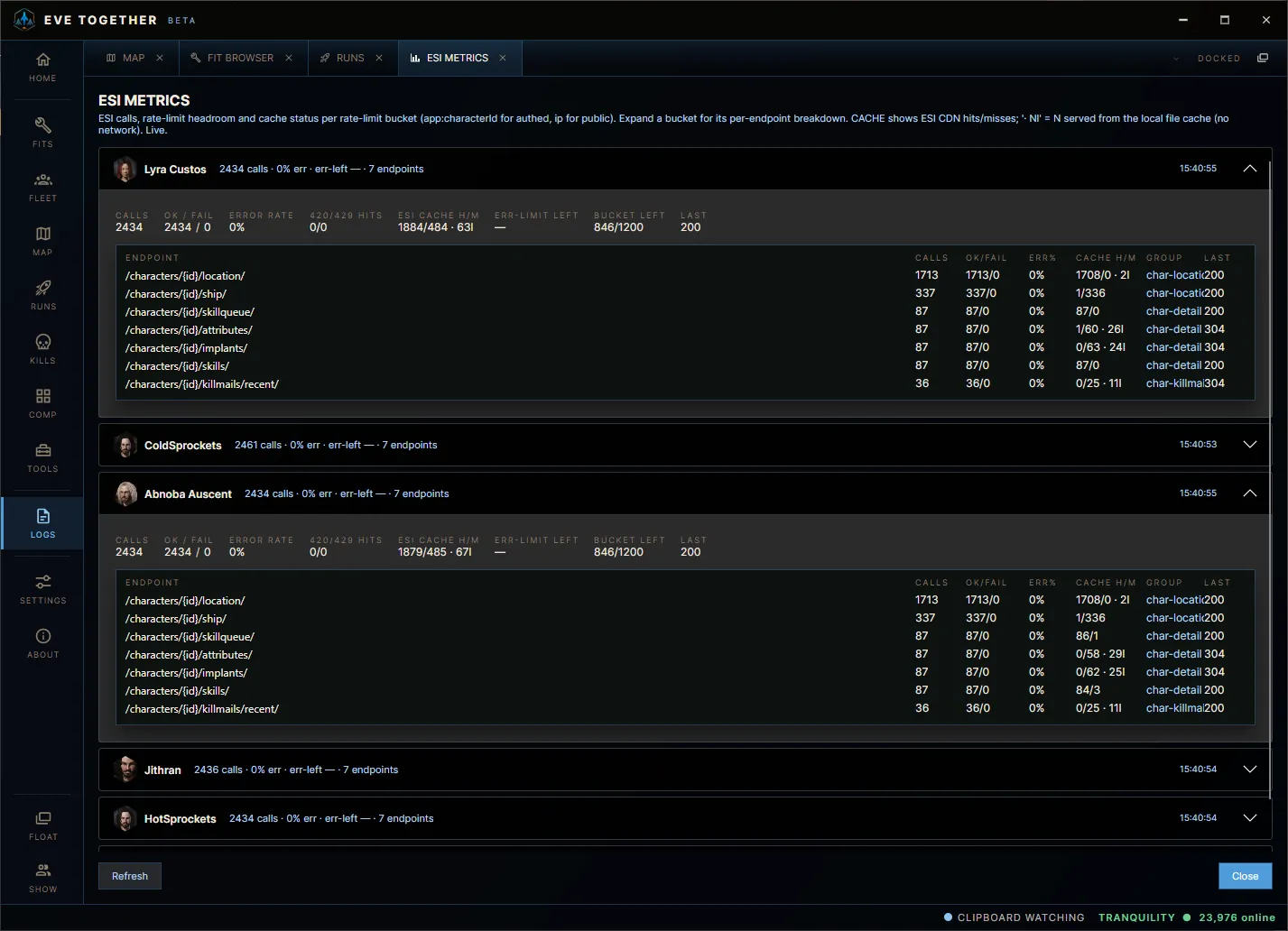Click Jithran character name
The image size is (1288, 931).
[162, 770]
